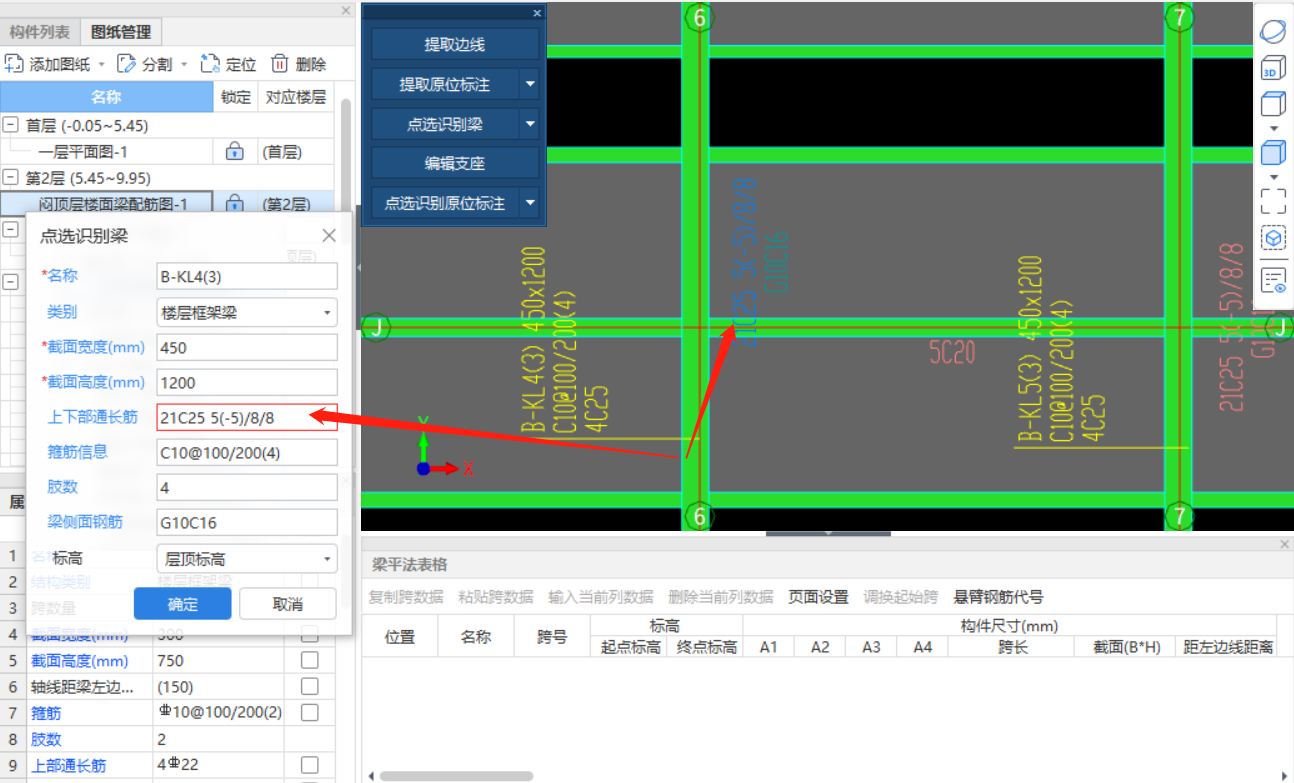Image resolution: width=1294 pixels, height=783 pixels.
Task: Click the orbit rotate view icon
Action: tap(1273, 31)
